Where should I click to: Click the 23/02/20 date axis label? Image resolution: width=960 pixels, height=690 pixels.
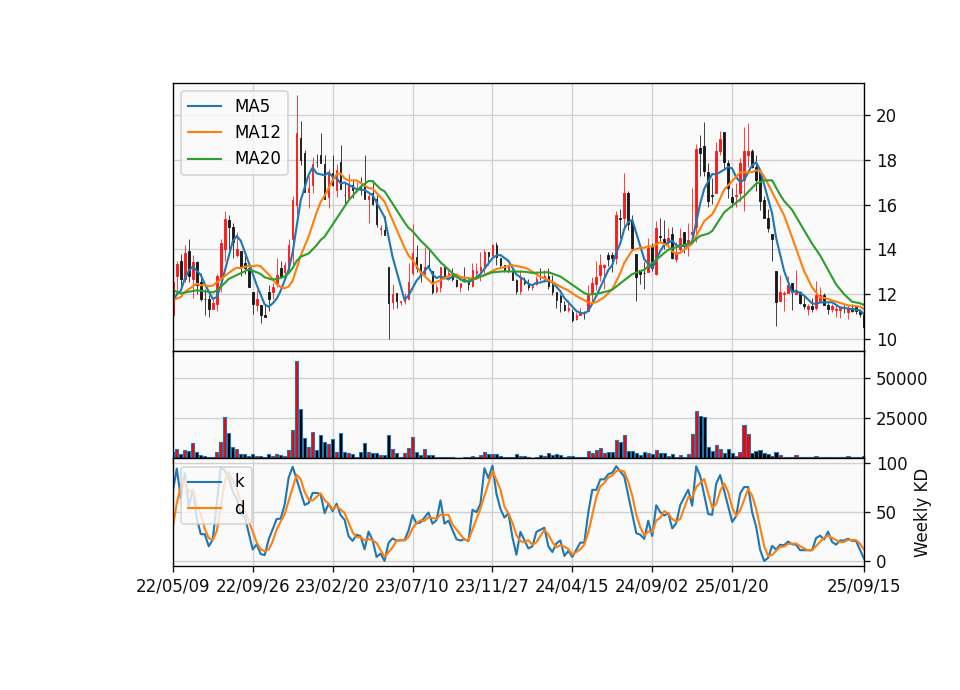pyautogui.click(x=332, y=587)
